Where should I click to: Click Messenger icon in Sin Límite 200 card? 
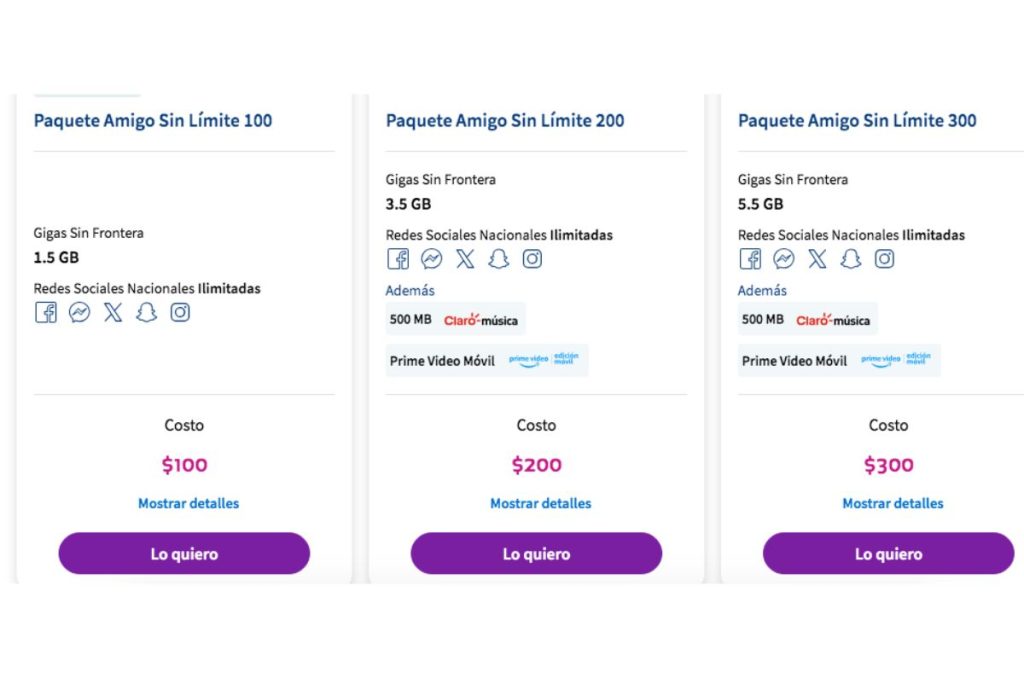click(432, 259)
